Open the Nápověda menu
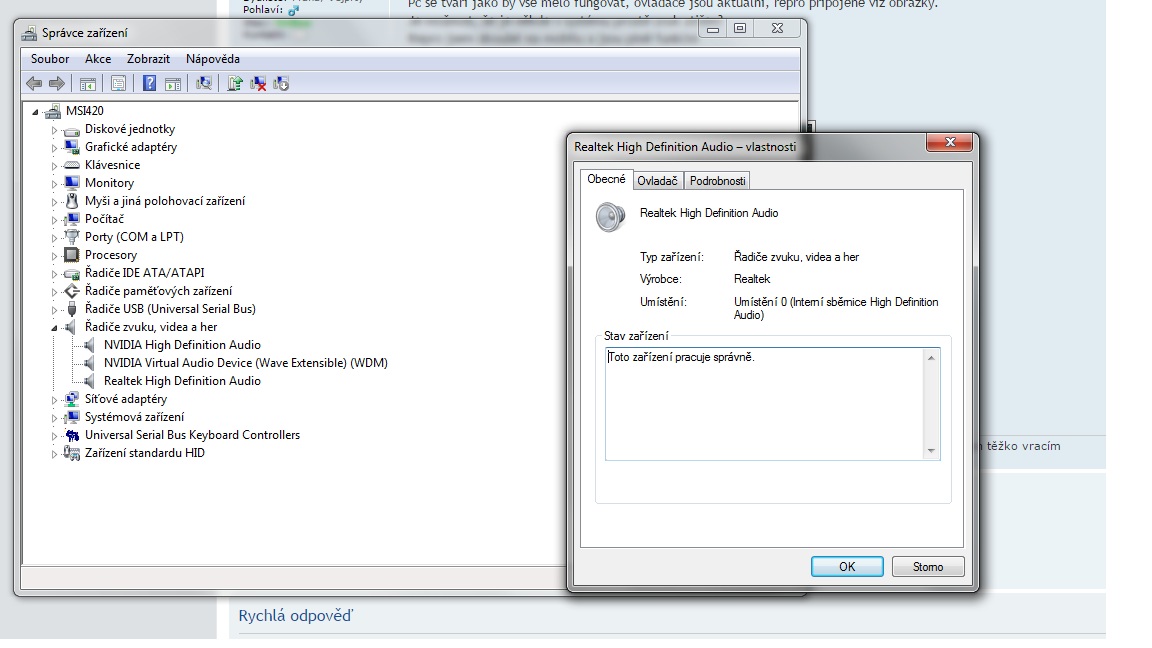 213,59
